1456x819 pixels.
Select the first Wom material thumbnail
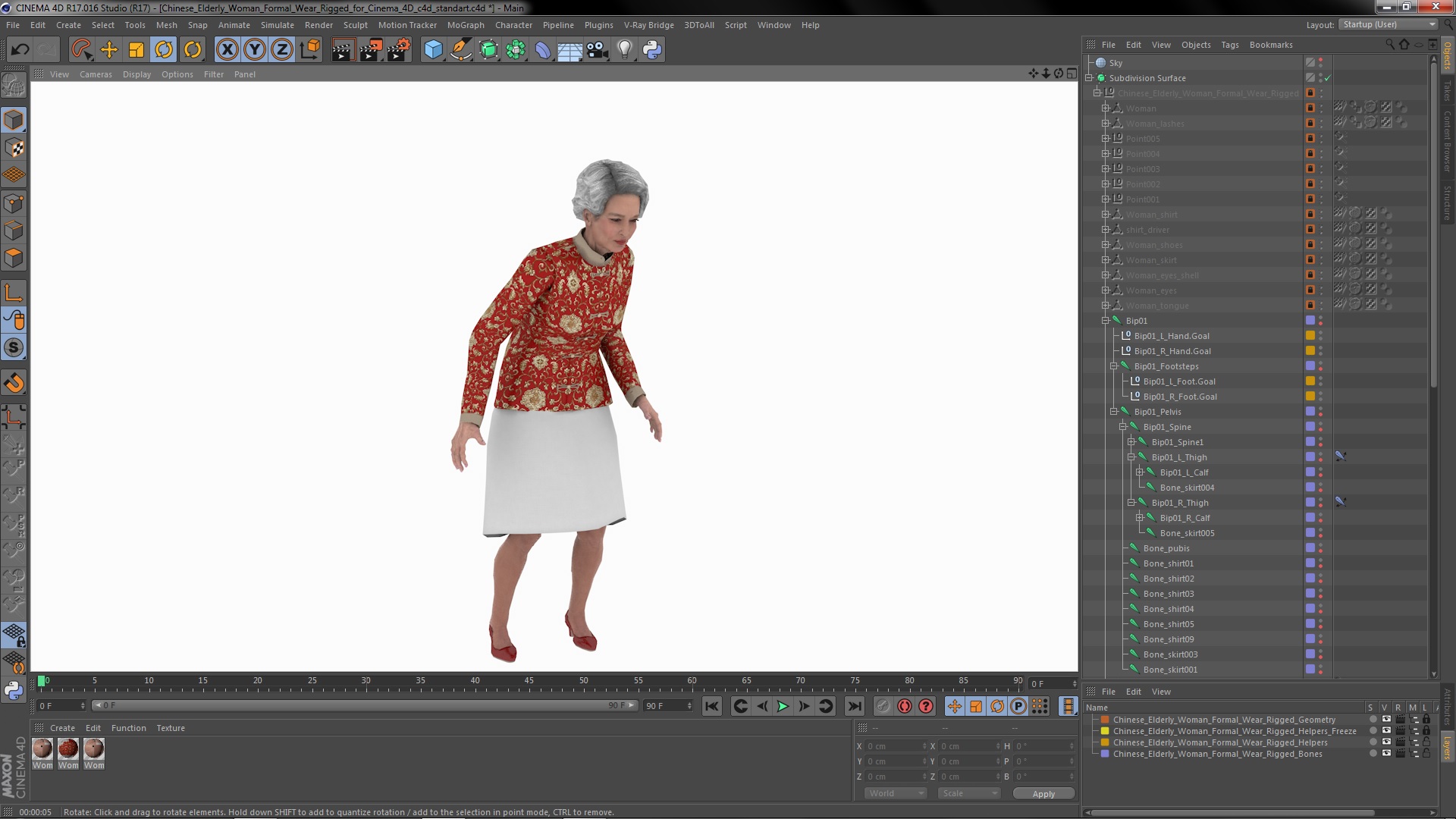[x=42, y=749]
